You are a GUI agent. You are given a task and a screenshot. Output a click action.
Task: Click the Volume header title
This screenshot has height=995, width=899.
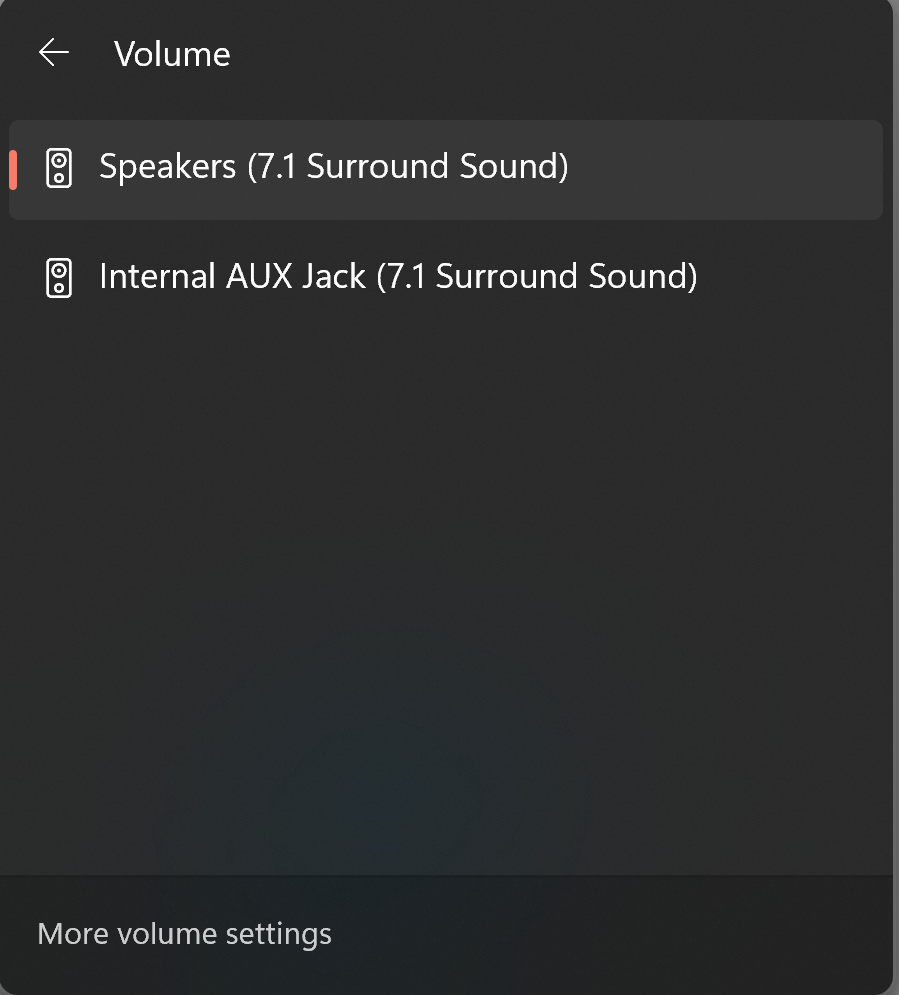click(x=172, y=54)
